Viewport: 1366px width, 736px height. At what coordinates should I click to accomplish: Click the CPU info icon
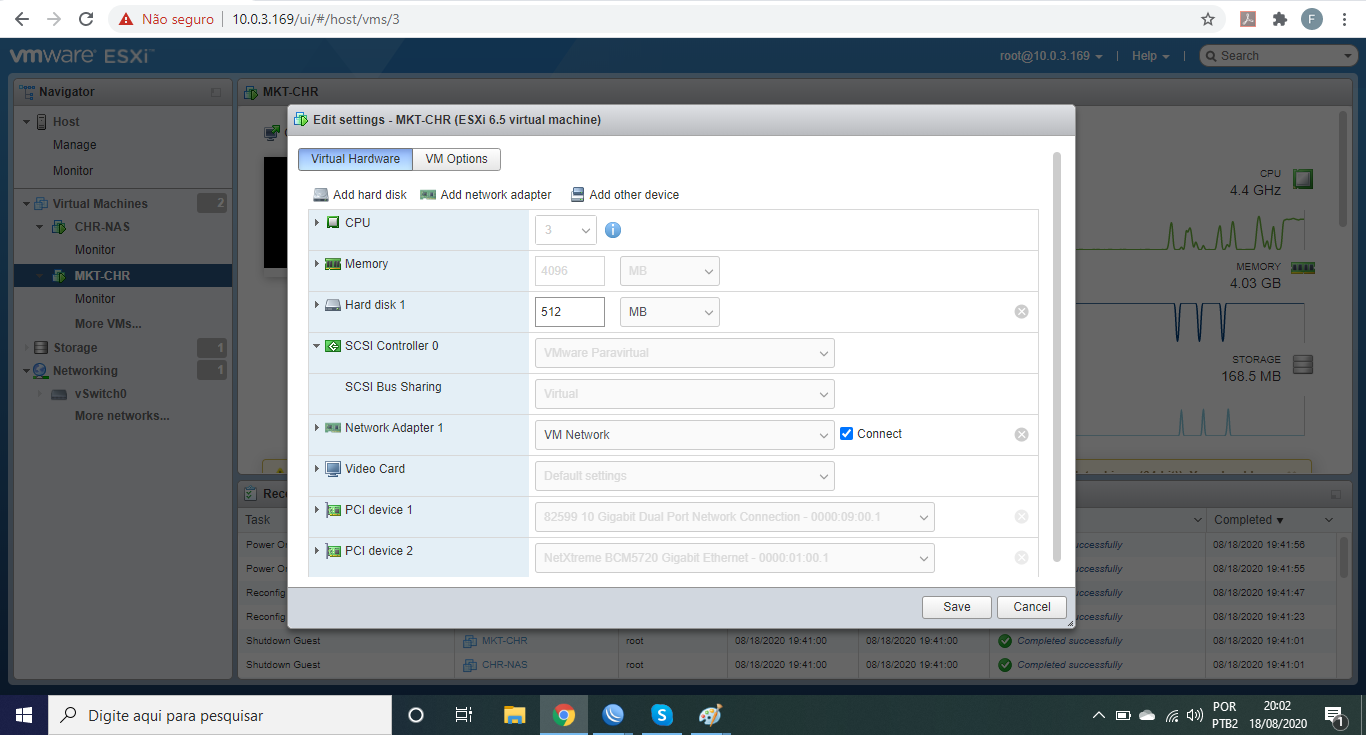click(613, 230)
